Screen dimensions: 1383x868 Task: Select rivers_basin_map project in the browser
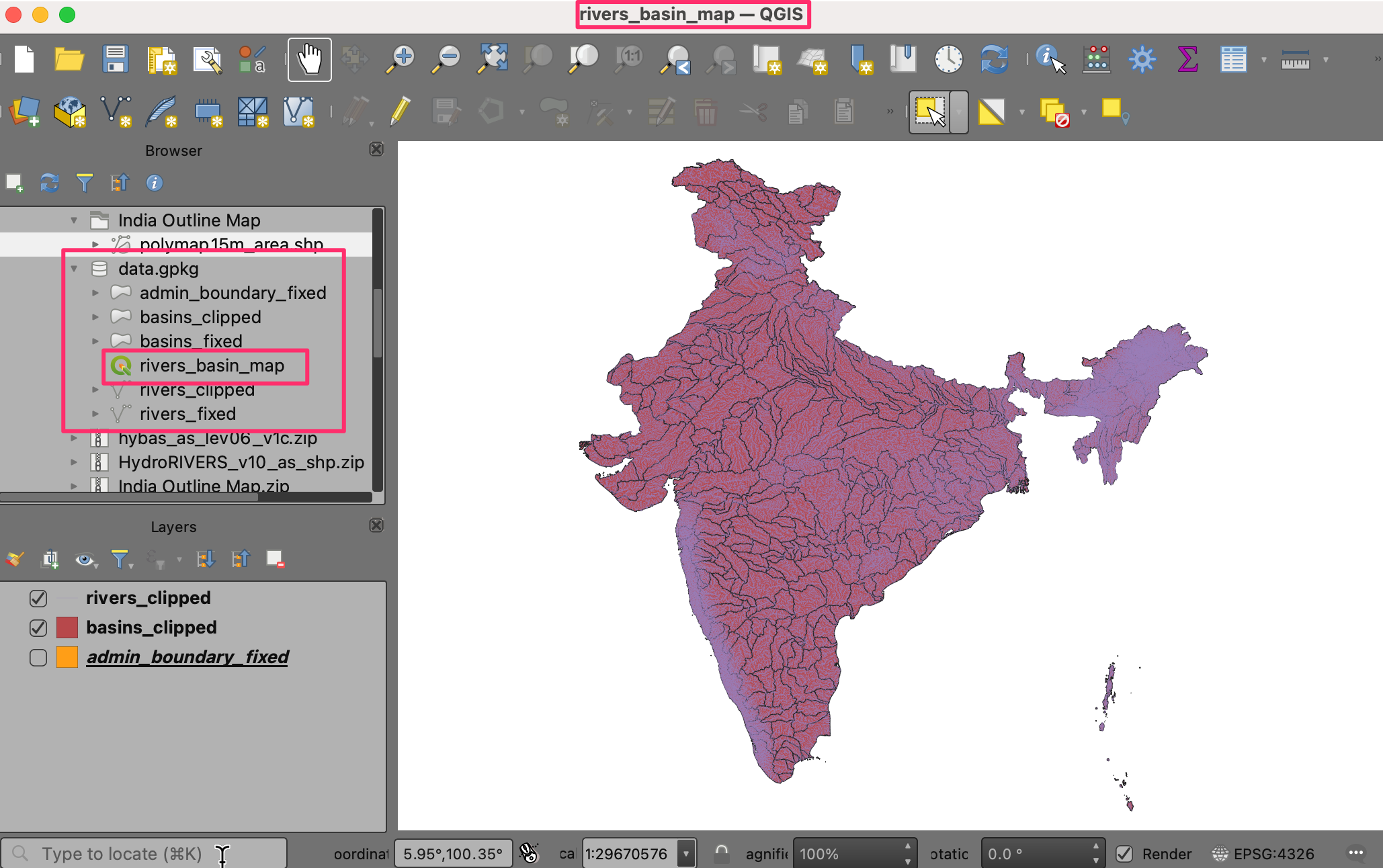(x=211, y=365)
